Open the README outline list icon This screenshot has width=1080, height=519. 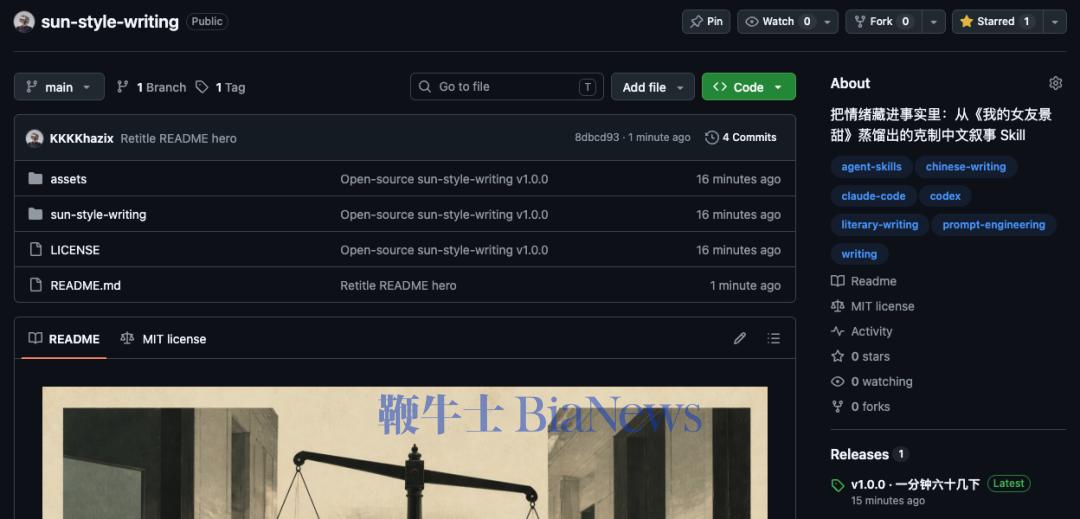[x=773, y=338]
